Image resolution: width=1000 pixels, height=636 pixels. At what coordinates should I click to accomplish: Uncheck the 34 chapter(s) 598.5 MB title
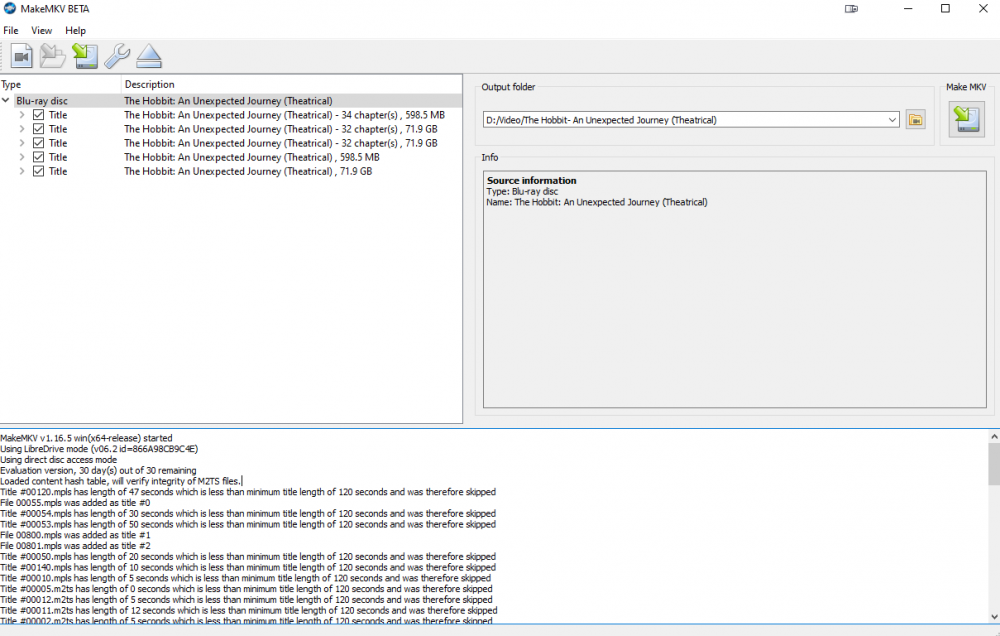tap(38, 115)
